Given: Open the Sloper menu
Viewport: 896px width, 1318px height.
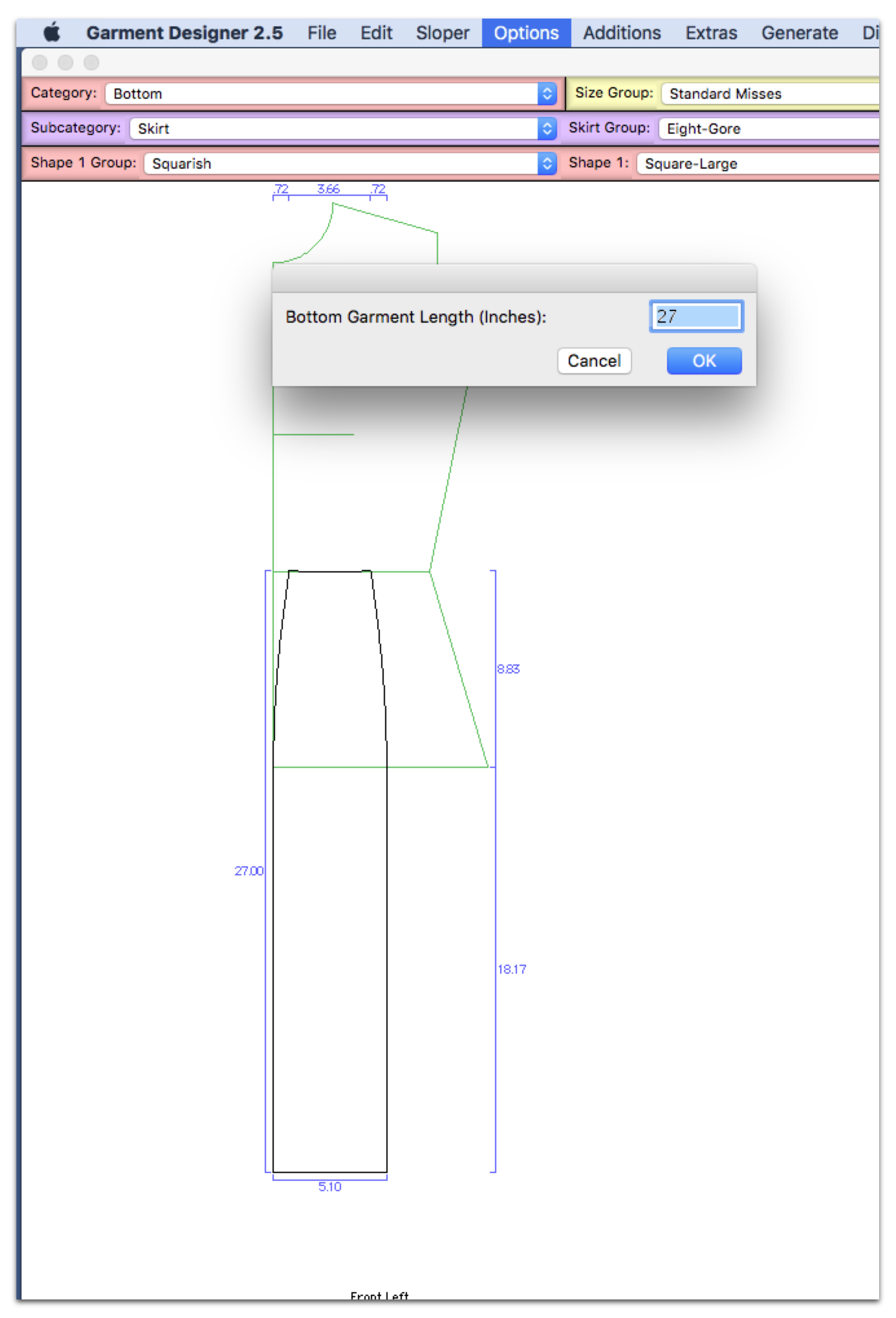Looking at the screenshot, I should point(443,33).
